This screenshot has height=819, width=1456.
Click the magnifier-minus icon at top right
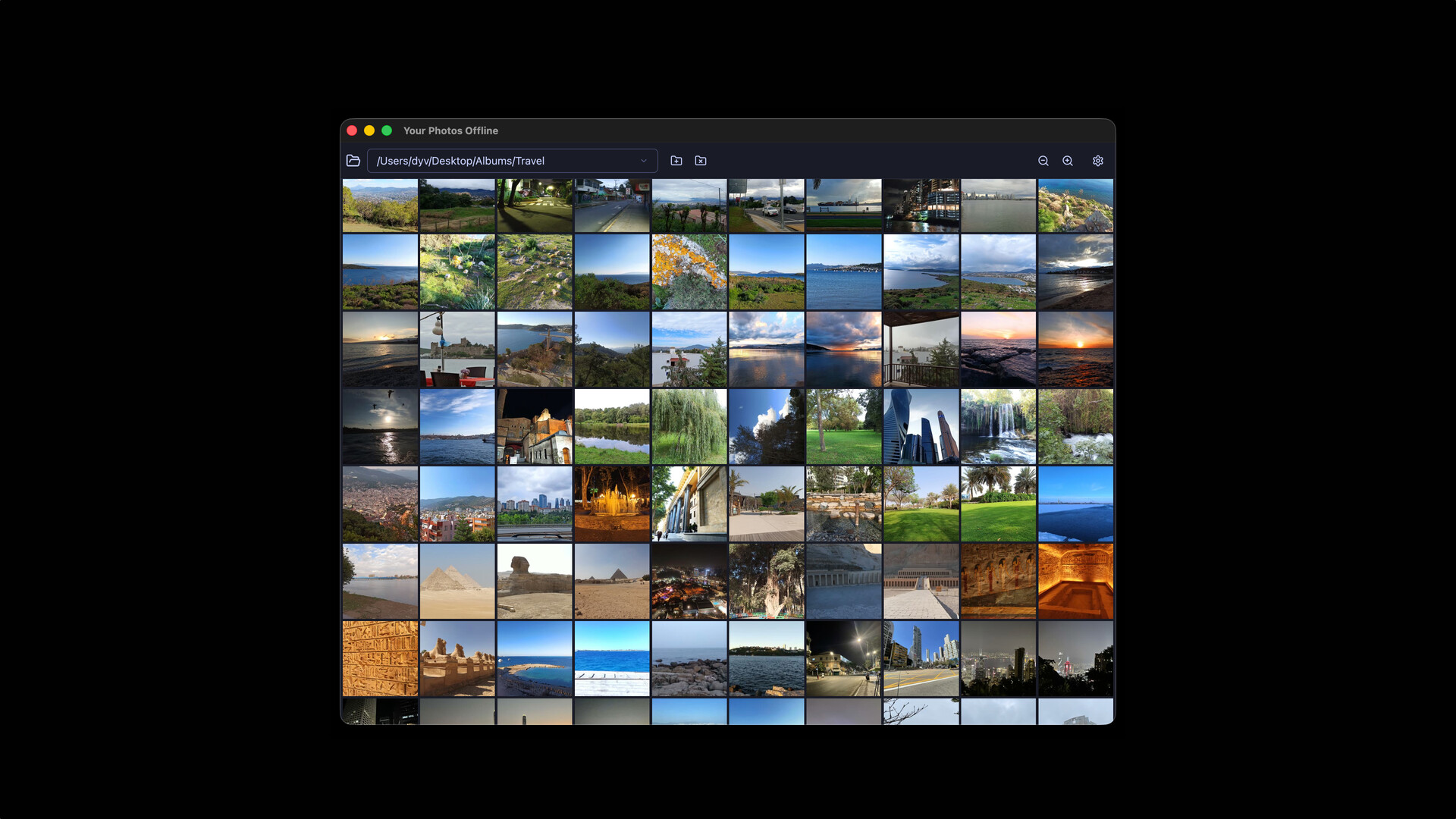[x=1043, y=161]
